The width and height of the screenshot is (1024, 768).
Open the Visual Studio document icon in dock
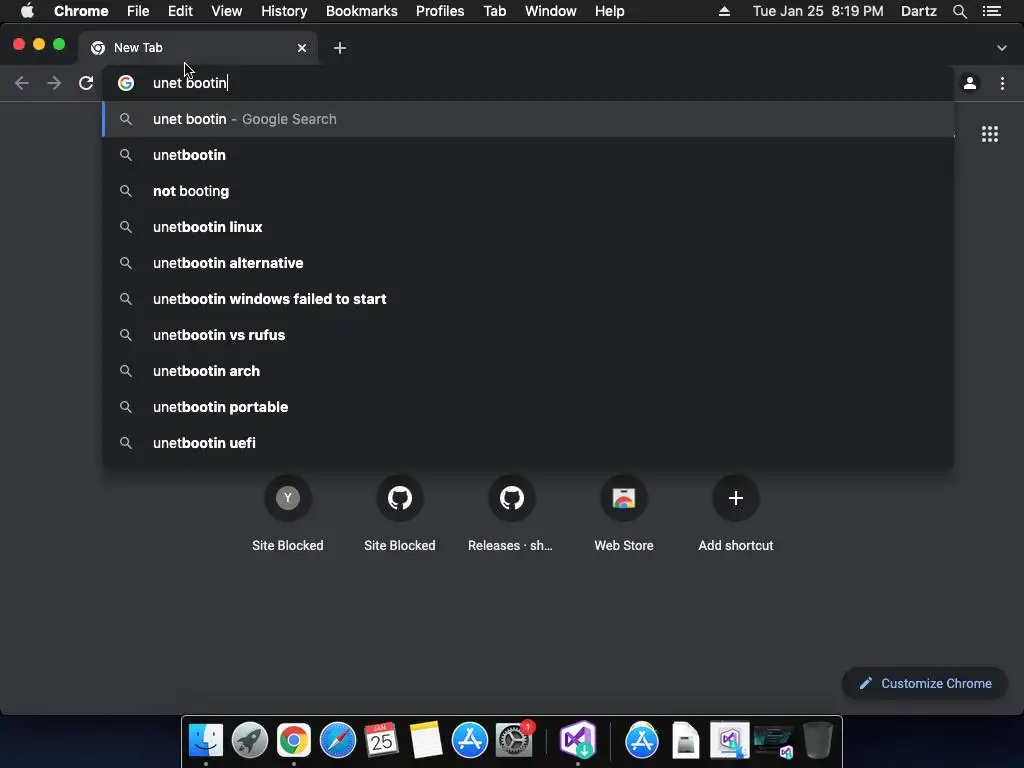point(729,741)
